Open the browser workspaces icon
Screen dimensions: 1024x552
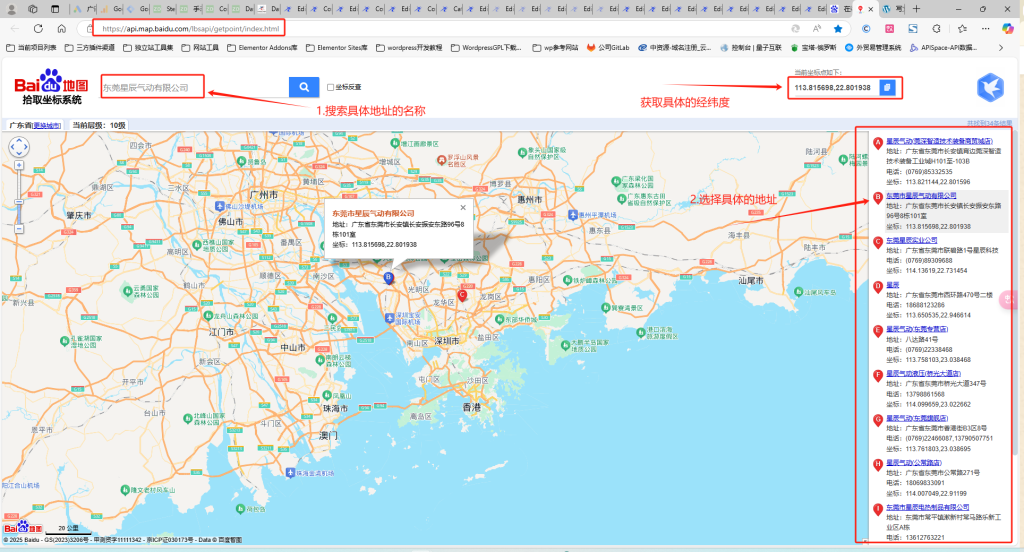[x=33, y=9]
